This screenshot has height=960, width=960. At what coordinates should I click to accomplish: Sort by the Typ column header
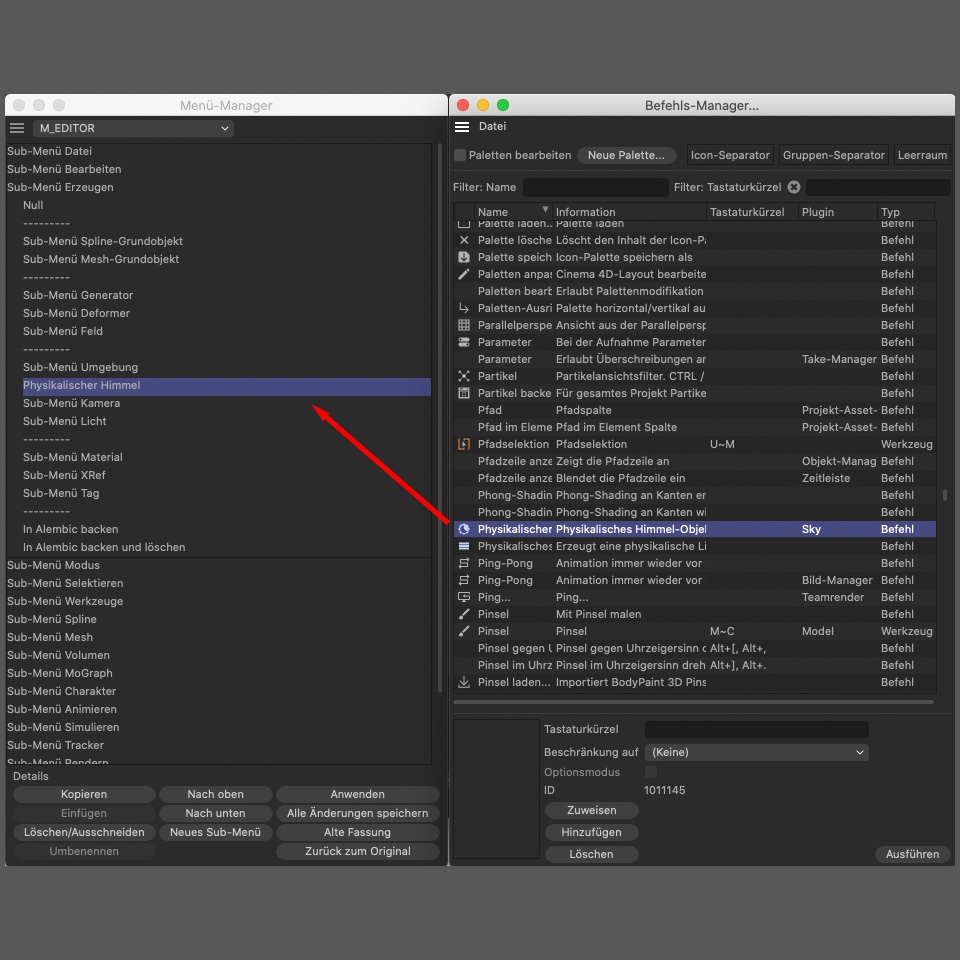click(906, 212)
